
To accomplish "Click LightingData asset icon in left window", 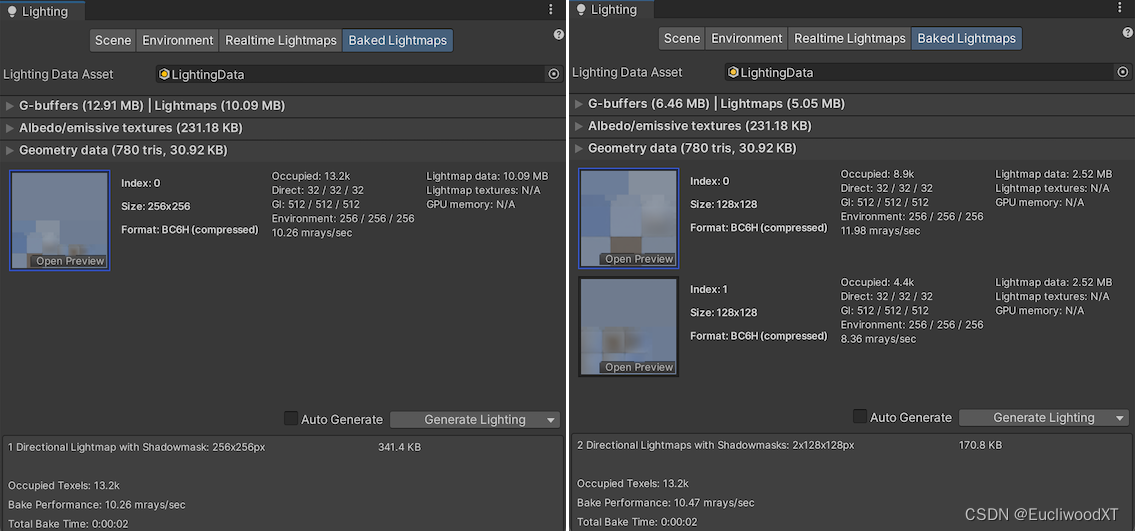I will tap(164, 74).
